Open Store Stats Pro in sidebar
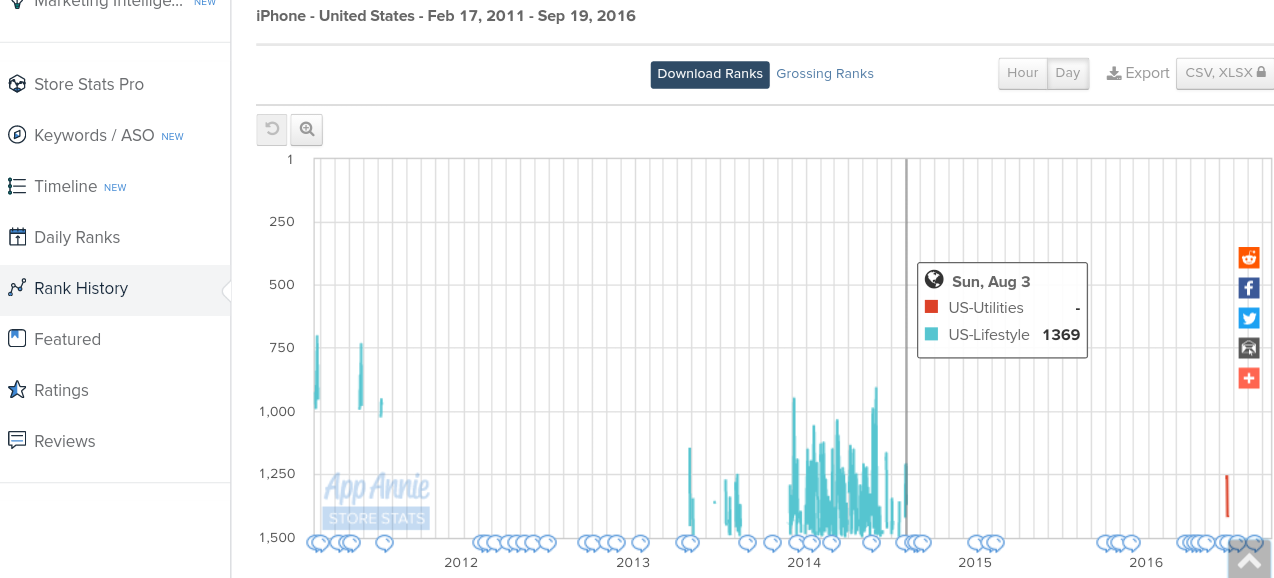This screenshot has width=1274, height=578. coord(89,84)
